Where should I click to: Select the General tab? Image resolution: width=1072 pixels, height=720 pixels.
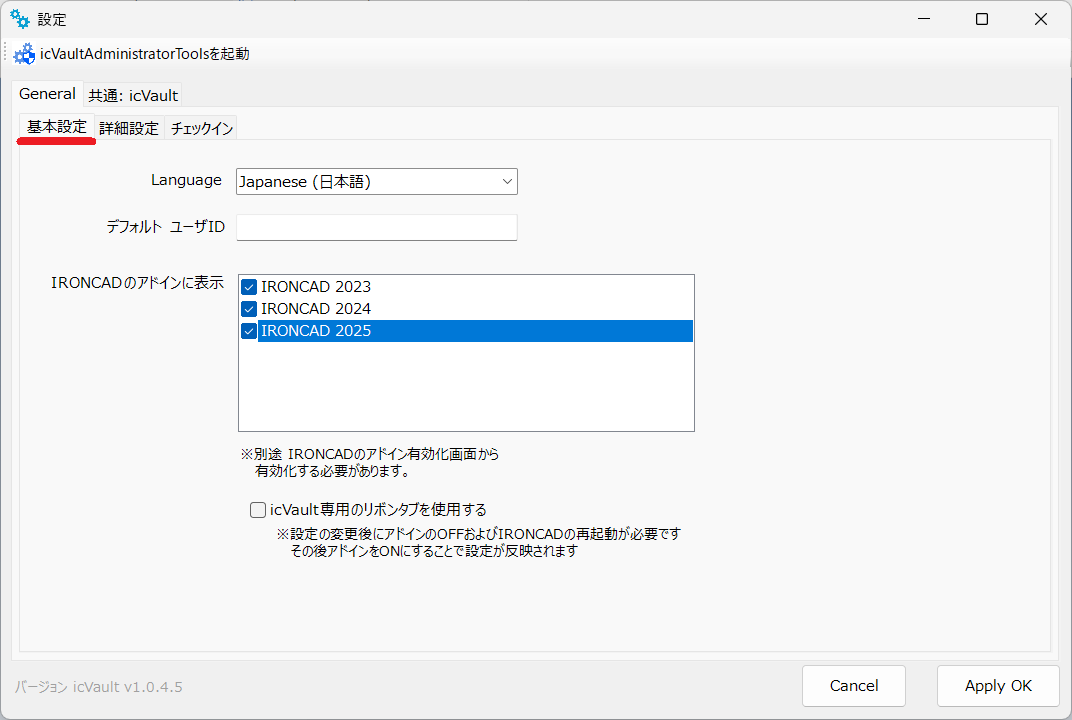[47, 93]
